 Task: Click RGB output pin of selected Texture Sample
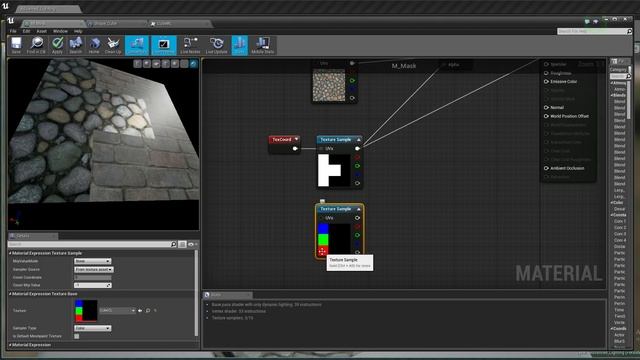[357, 218]
